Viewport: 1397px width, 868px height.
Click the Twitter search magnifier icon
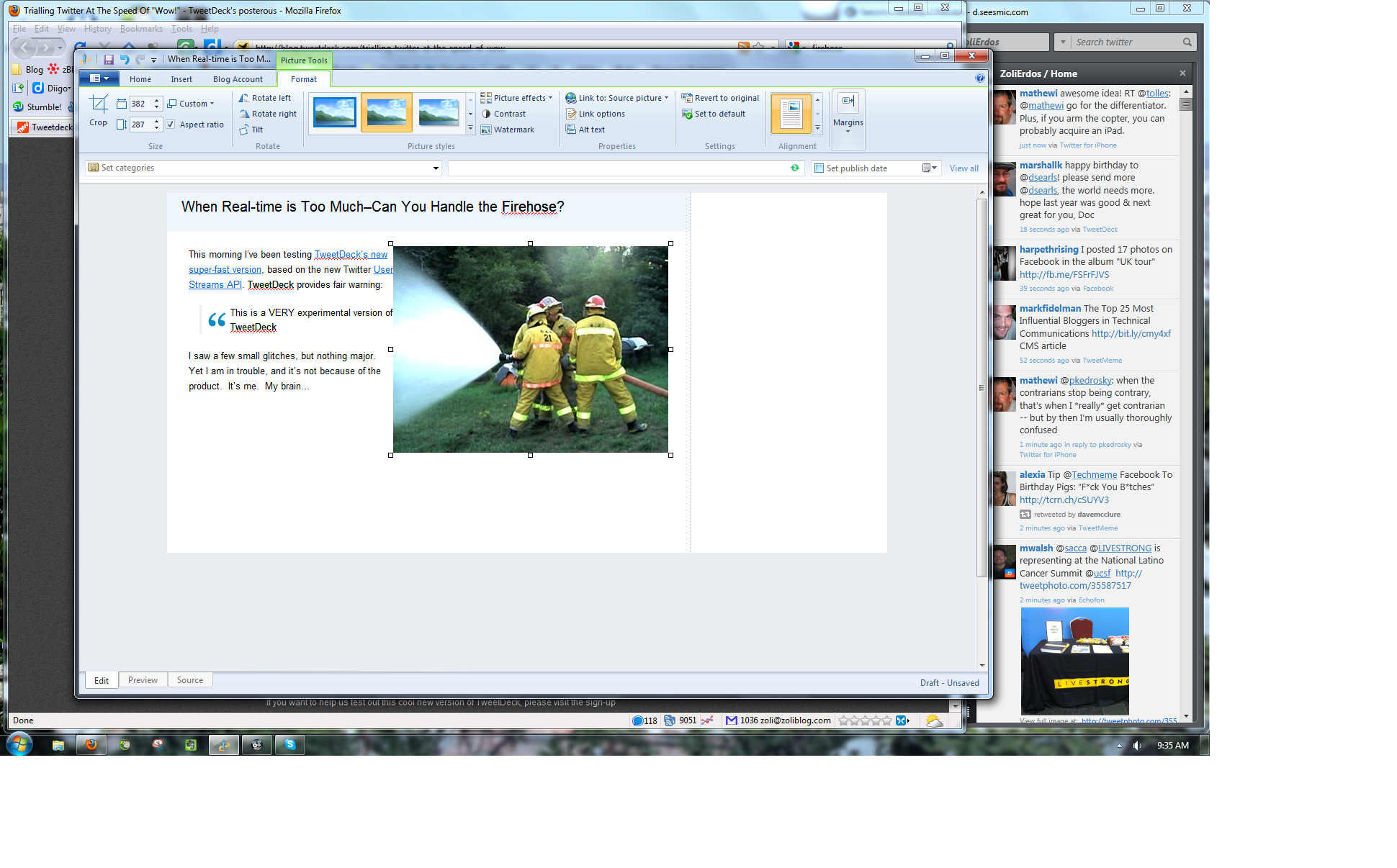(x=1187, y=42)
